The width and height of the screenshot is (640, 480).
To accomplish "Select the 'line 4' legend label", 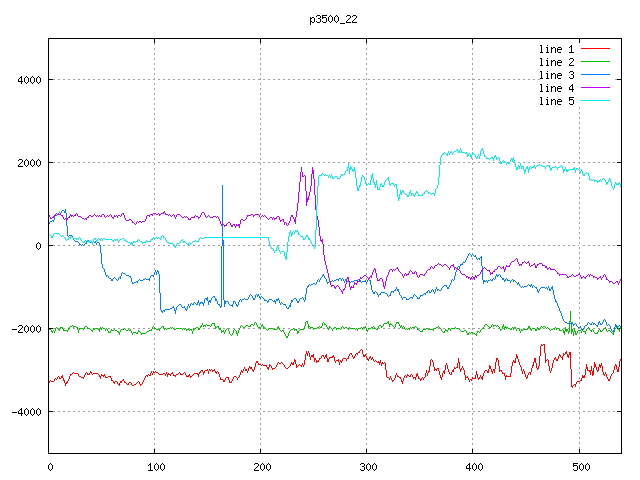I will [556, 88].
